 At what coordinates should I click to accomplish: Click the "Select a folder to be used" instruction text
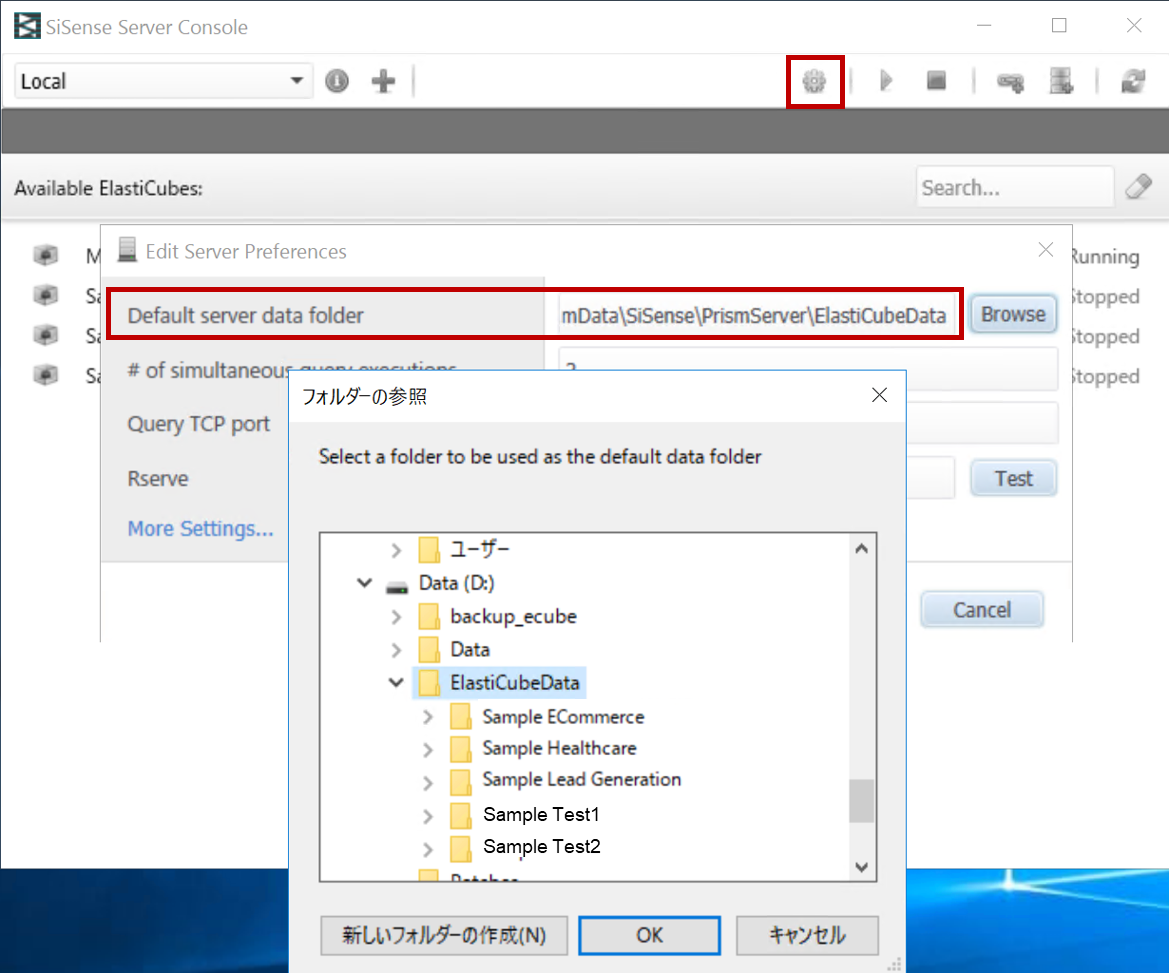click(x=540, y=456)
